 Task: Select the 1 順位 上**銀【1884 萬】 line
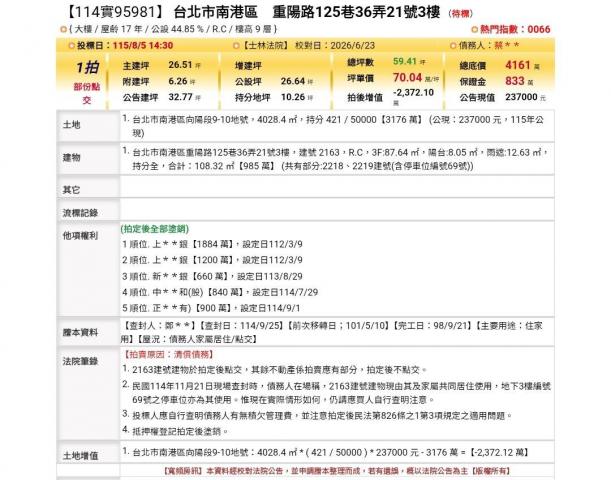(212, 244)
